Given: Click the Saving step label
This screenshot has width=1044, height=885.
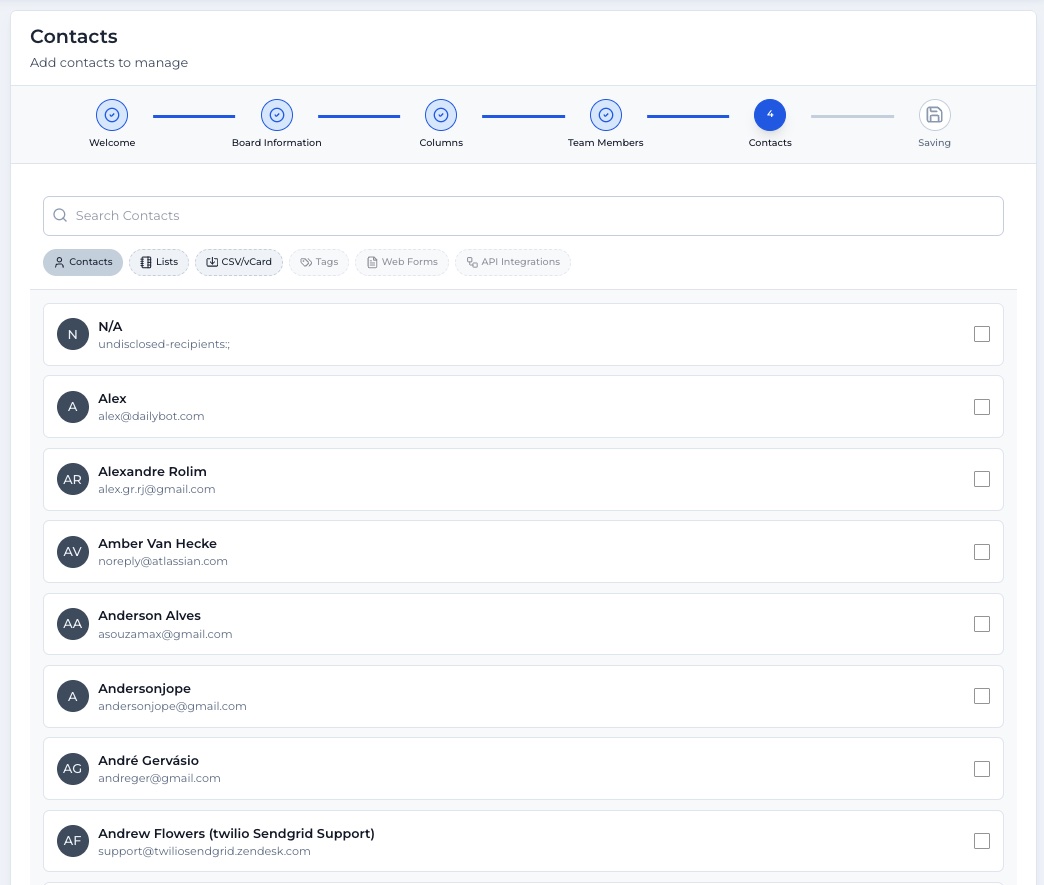Looking at the screenshot, I should point(934,143).
